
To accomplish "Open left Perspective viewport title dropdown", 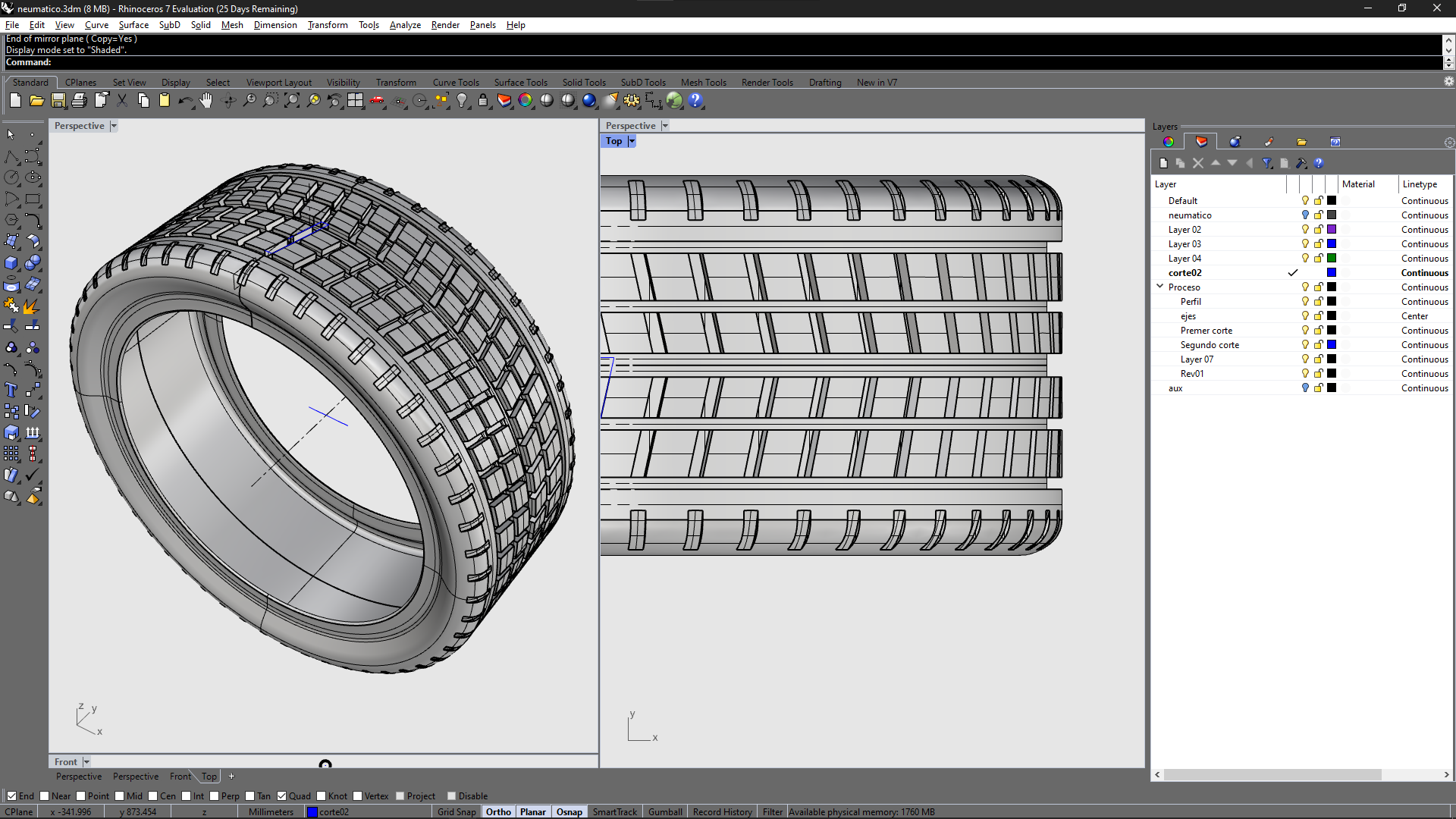I will (114, 126).
